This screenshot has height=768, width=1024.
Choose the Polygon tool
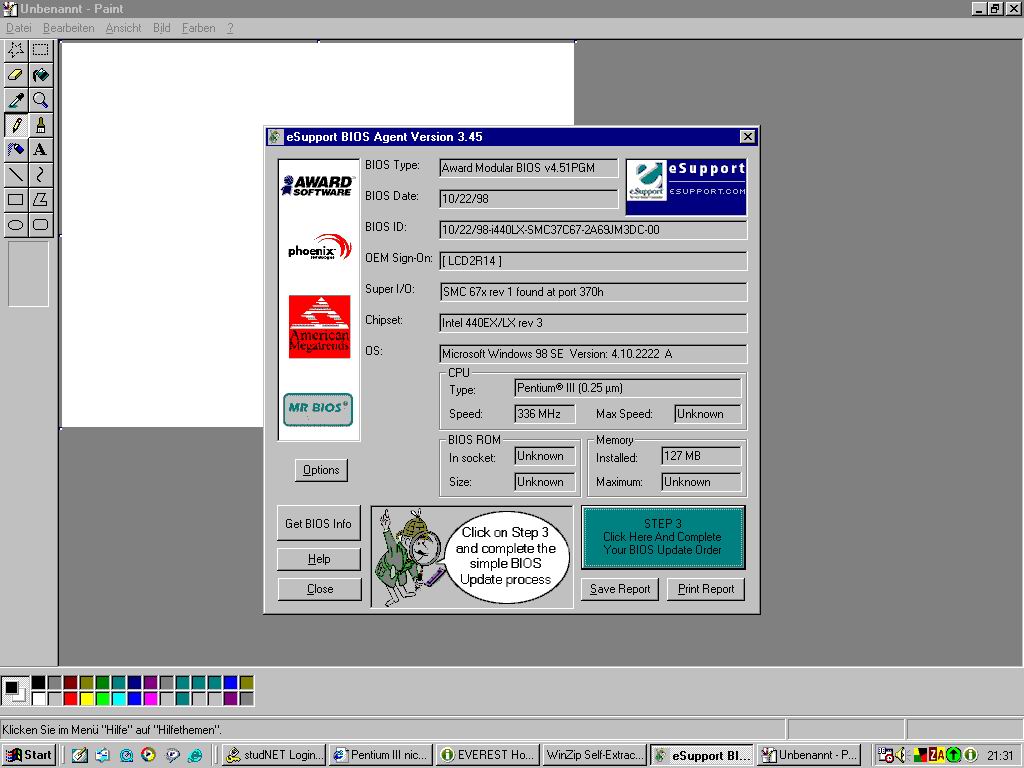tap(40, 199)
